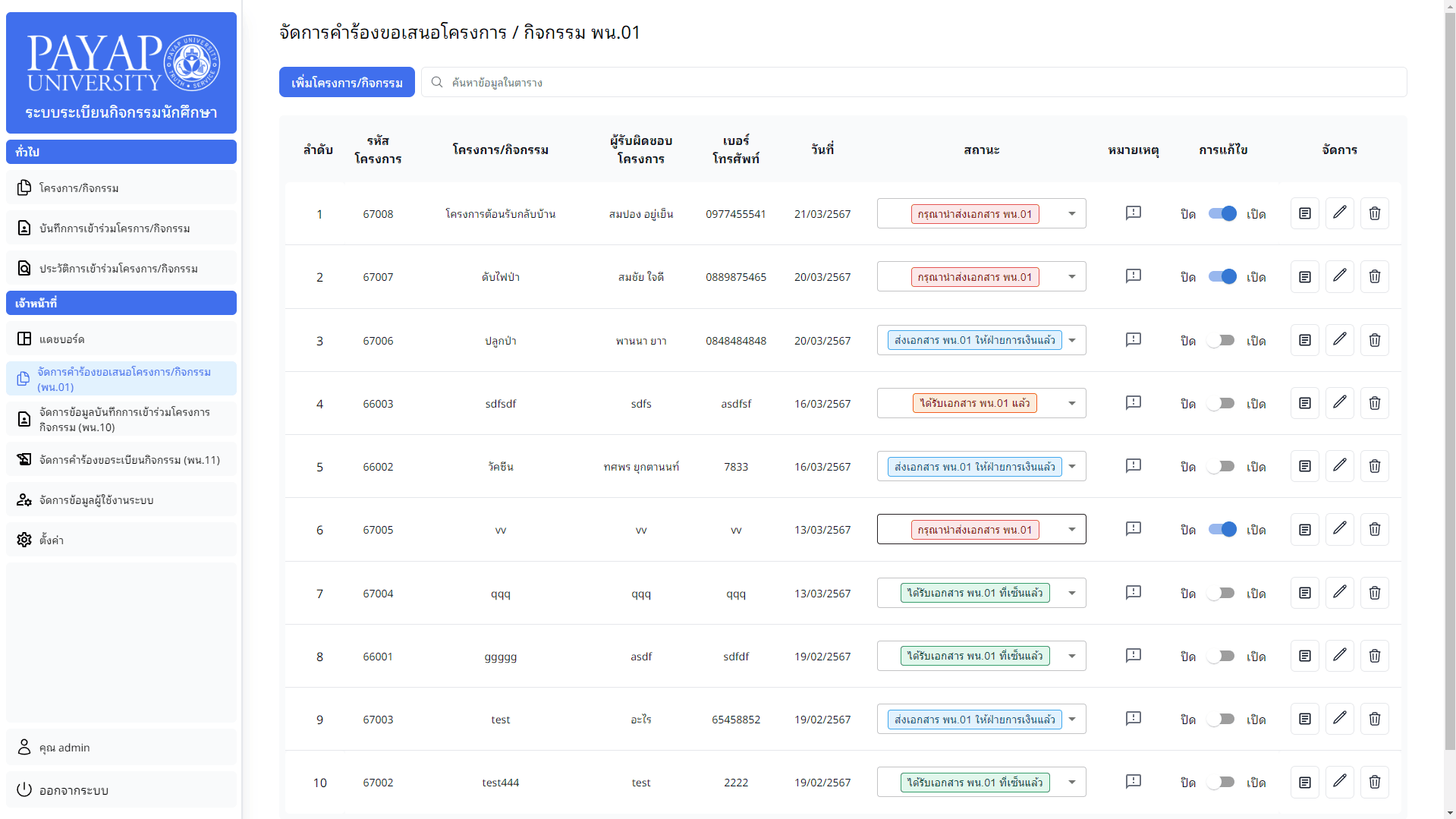Image resolution: width=1456 pixels, height=819 pixels.
Task: Delete project 67004 with trash icon
Action: (1375, 593)
